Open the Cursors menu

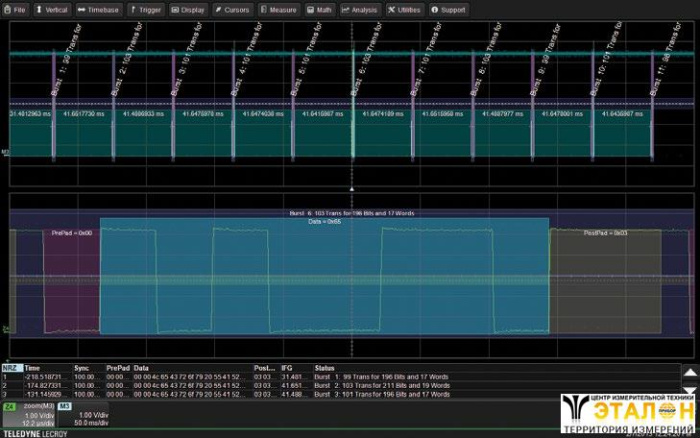click(x=232, y=9)
